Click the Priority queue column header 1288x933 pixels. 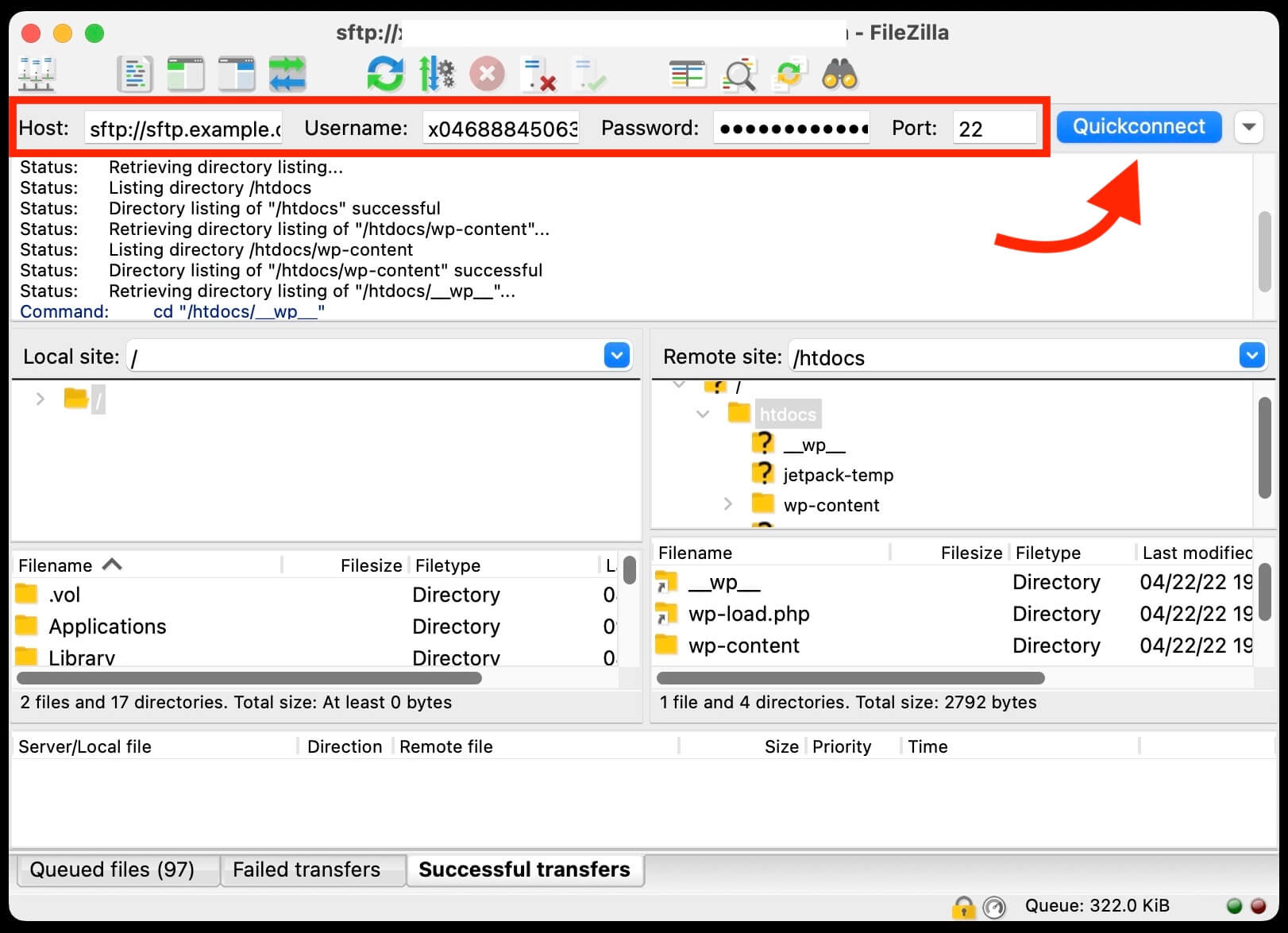(x=853, y=746)
